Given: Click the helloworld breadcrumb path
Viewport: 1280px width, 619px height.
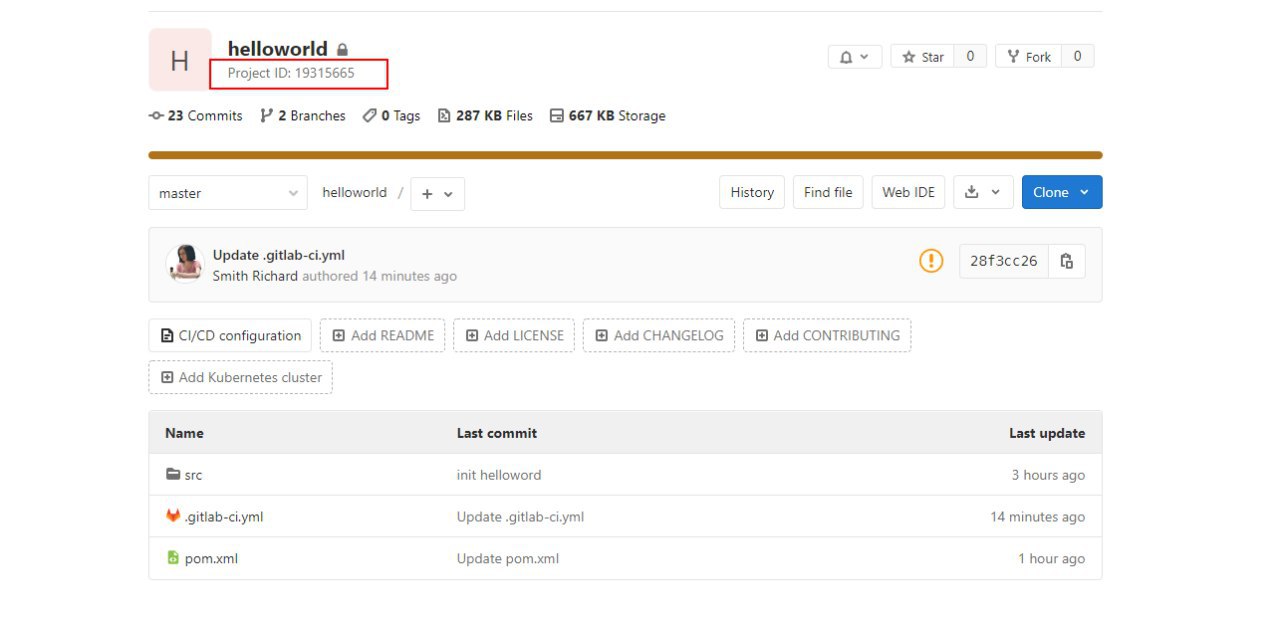Looking at the screenshot, I should click(x=354, y=193).
